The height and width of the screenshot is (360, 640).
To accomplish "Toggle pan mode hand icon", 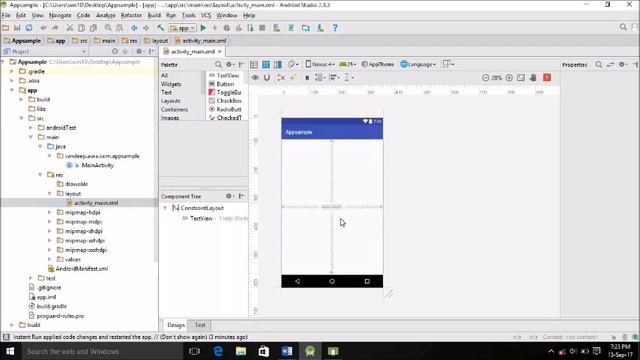I will [533, 78].
